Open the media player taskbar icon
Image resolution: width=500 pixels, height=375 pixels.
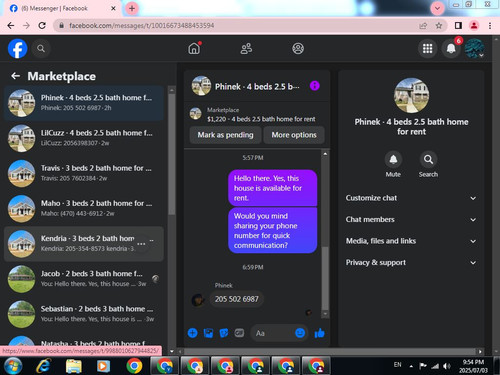coord(104,366)
